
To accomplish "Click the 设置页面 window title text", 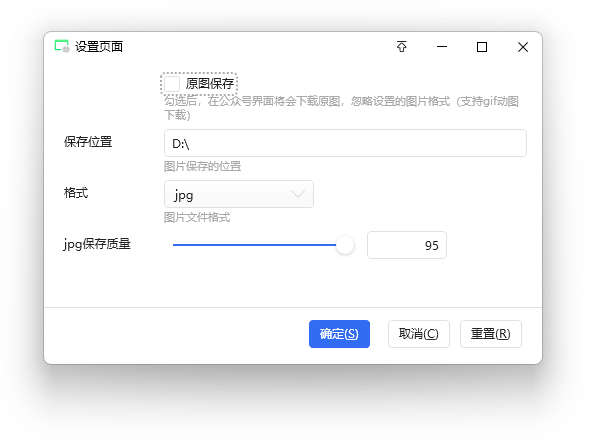I will (99, 47).
